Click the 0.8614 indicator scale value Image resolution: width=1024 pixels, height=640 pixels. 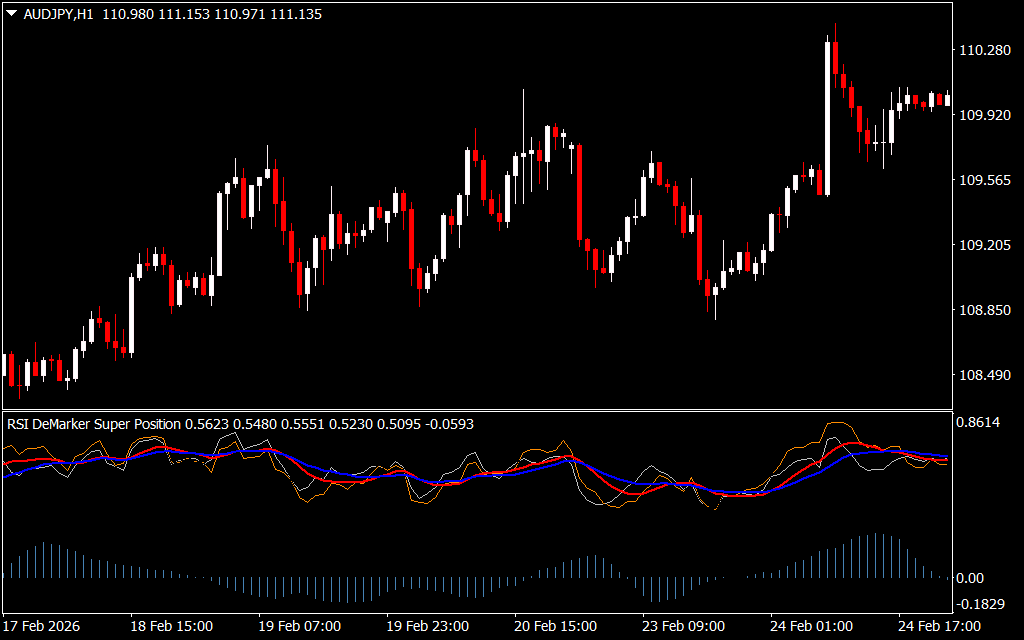tap(980, 424)
